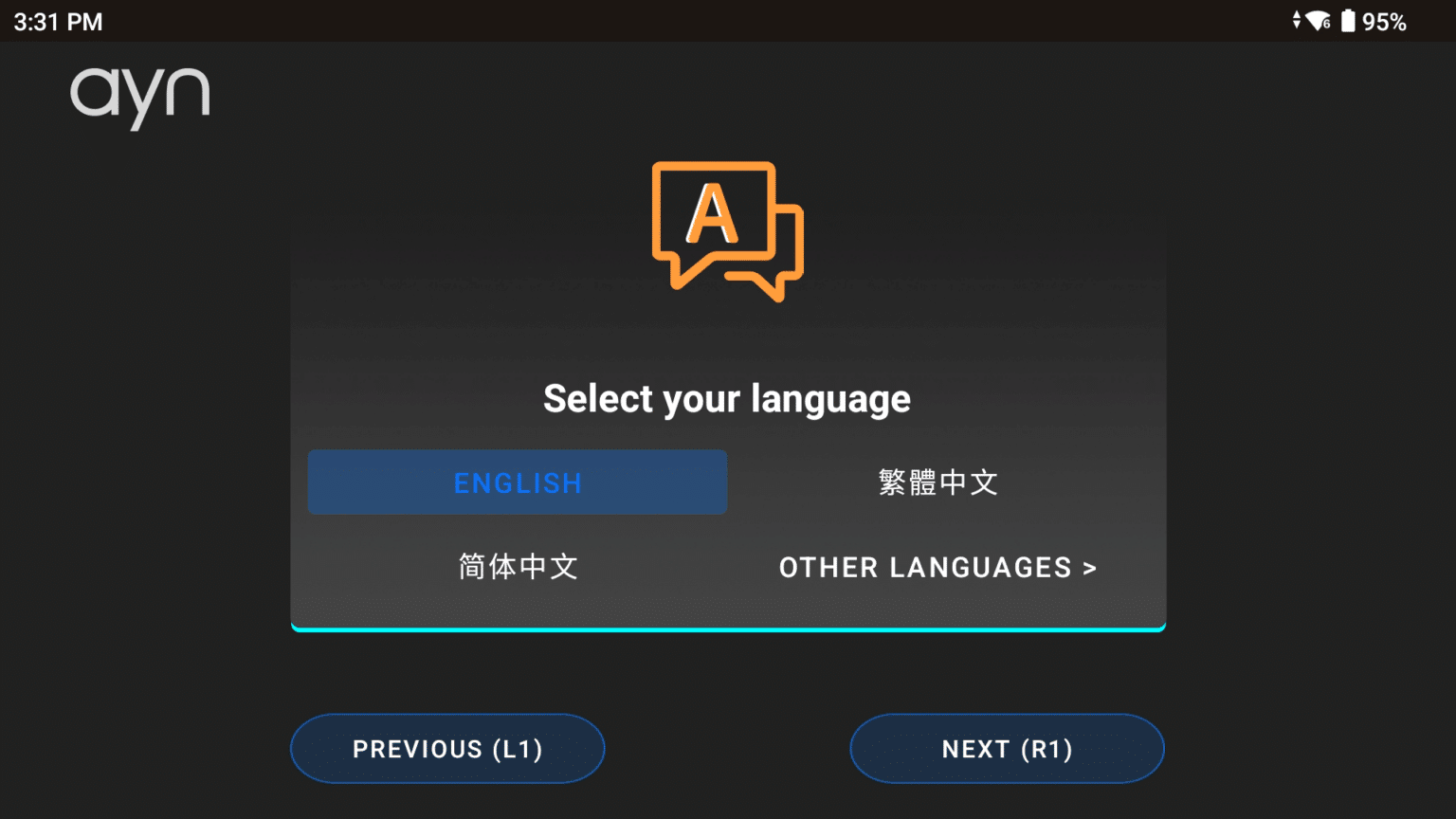
Task: Click the clock showing 3:31 PM
Action: click(x=57, y=20)
